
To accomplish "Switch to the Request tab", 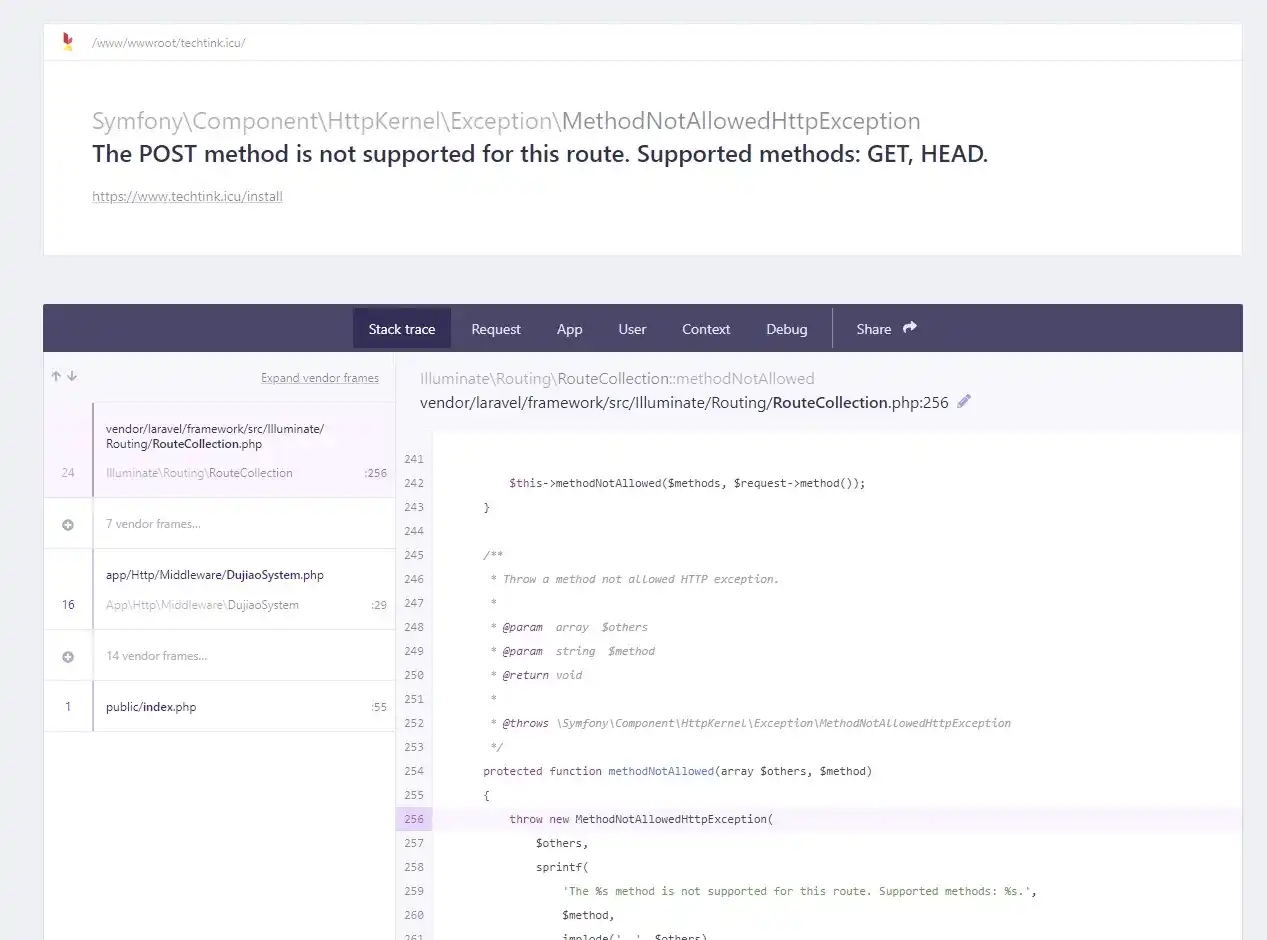I will pyautogui.click(x=496, y=329).
